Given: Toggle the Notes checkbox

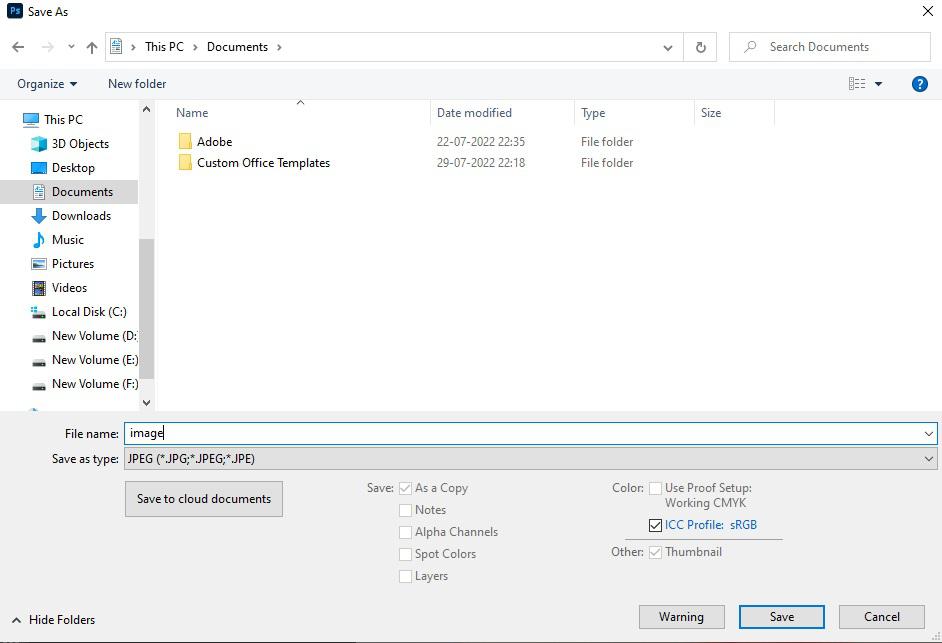Looking at the screenshot, I should click(x=406, y=510).
